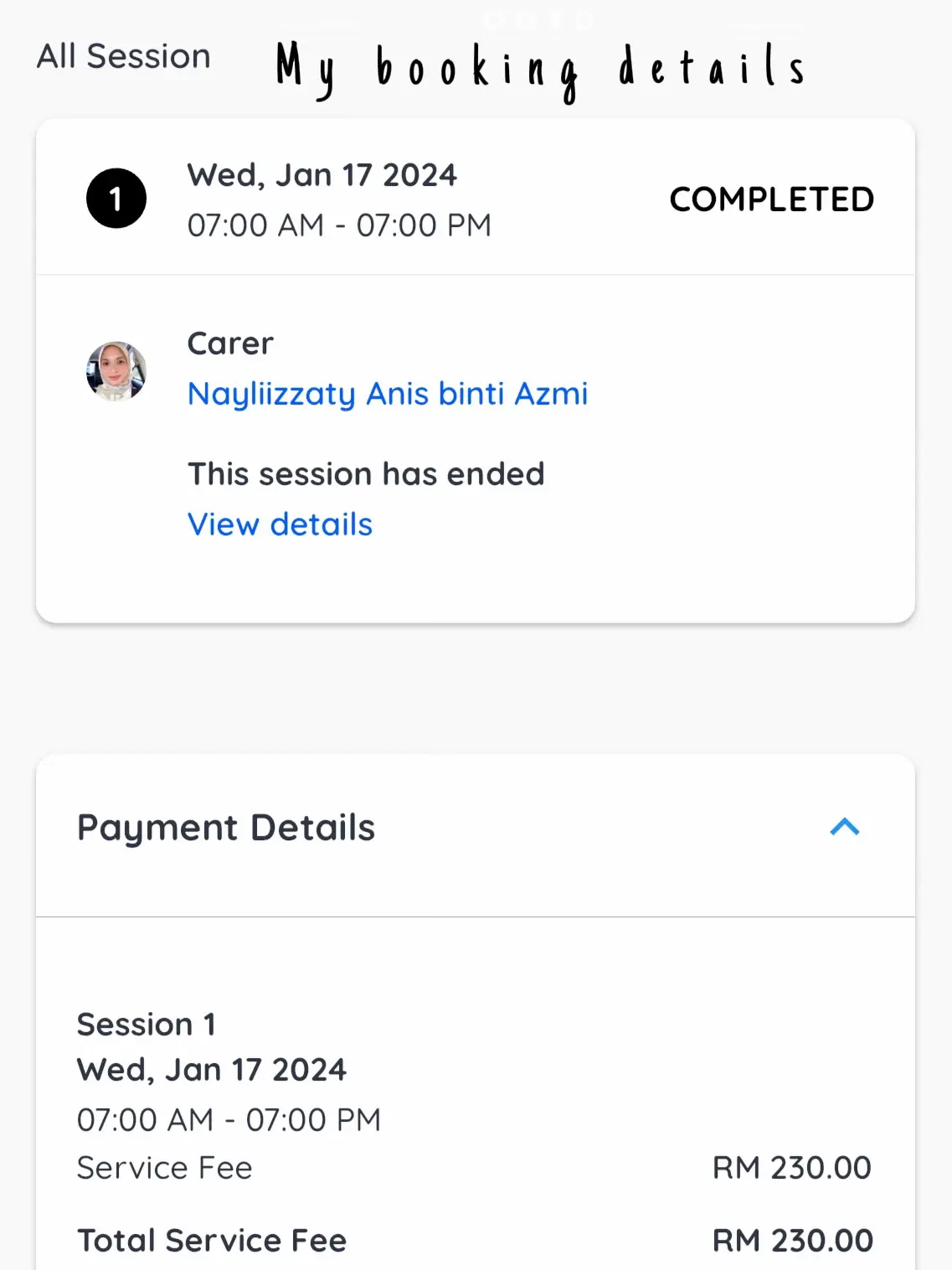Click the session number 1 badge

pyautogui.click(x=116, y=199)
